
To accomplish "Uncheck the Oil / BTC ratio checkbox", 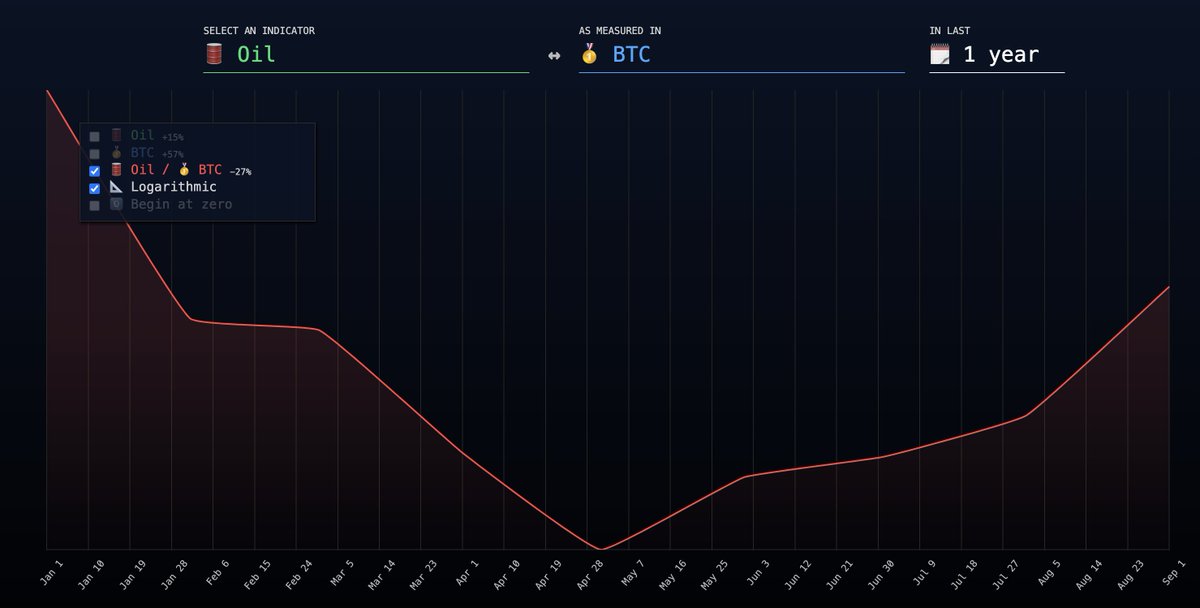I will click(94, 171).
